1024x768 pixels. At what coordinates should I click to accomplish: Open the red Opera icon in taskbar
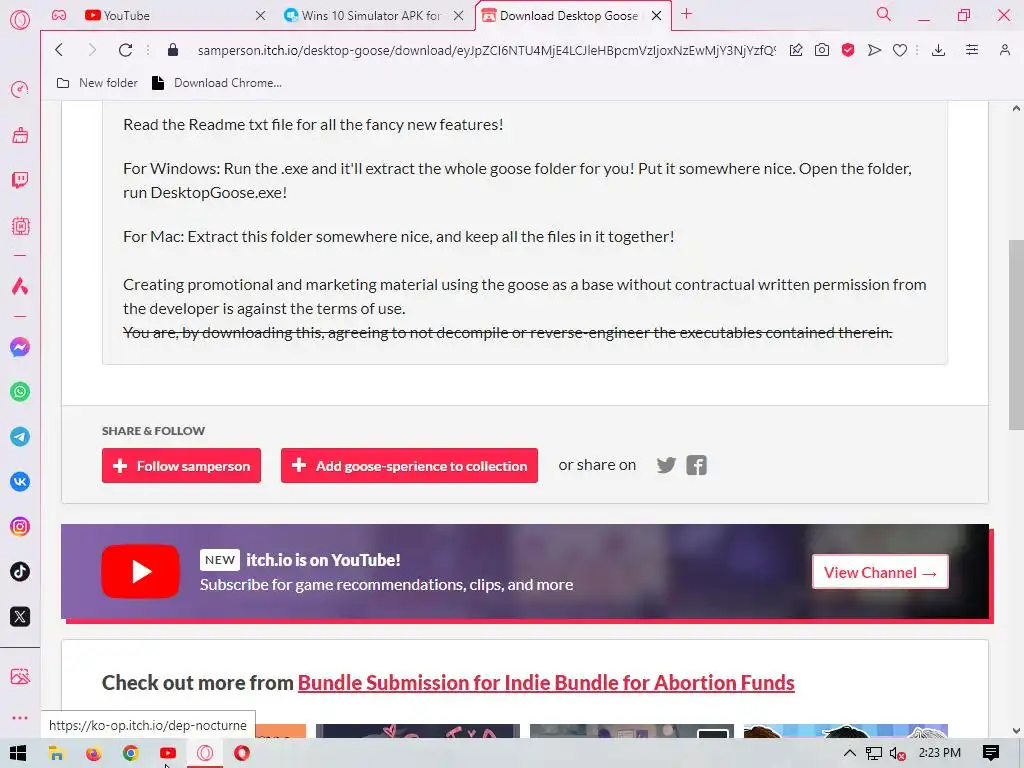242,753
